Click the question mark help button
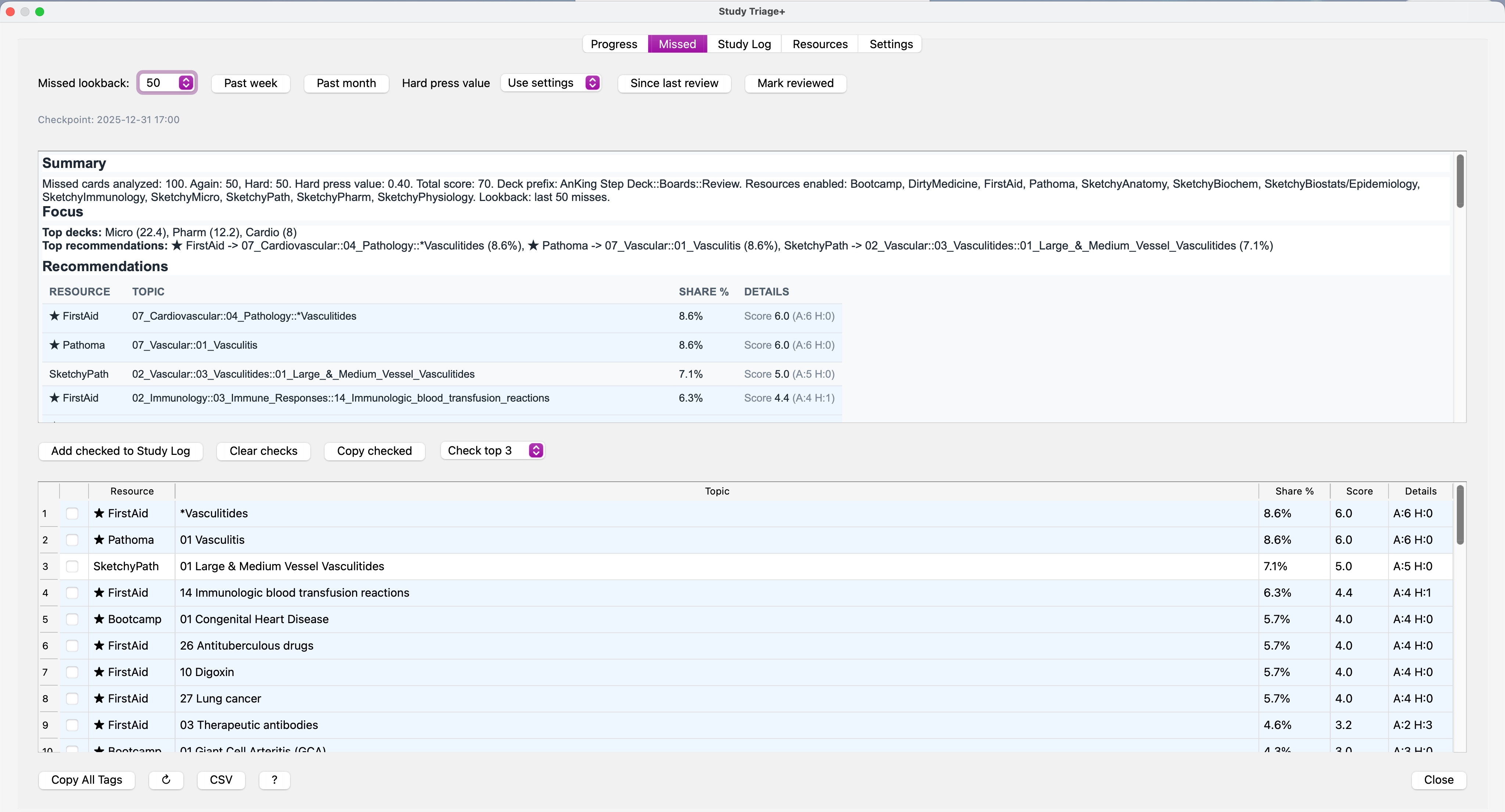1505x812 pixels. click(x=274, y=780)
